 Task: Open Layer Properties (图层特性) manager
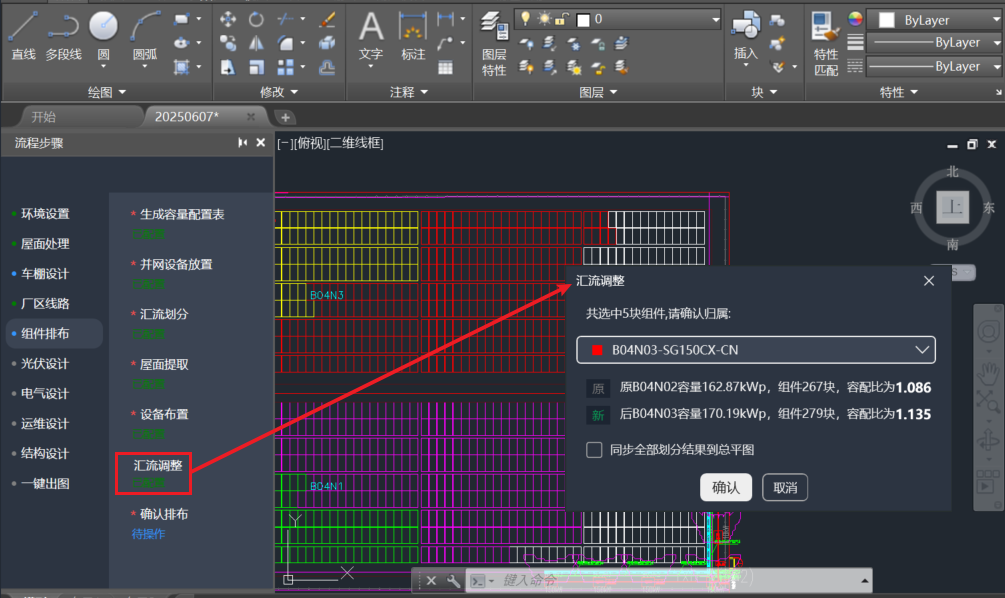(x=494, y=44)
